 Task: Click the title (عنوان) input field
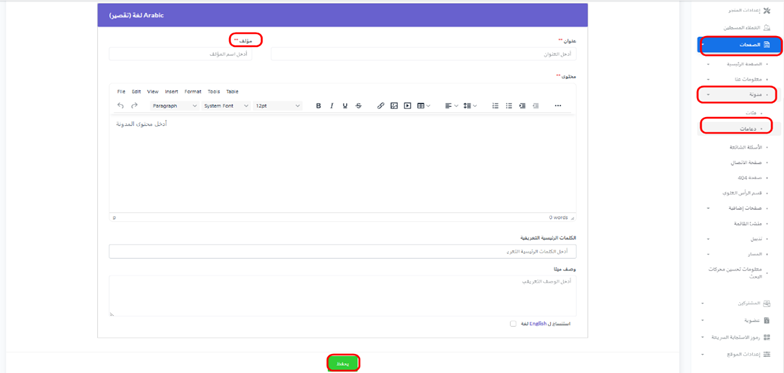click(424, 54)
